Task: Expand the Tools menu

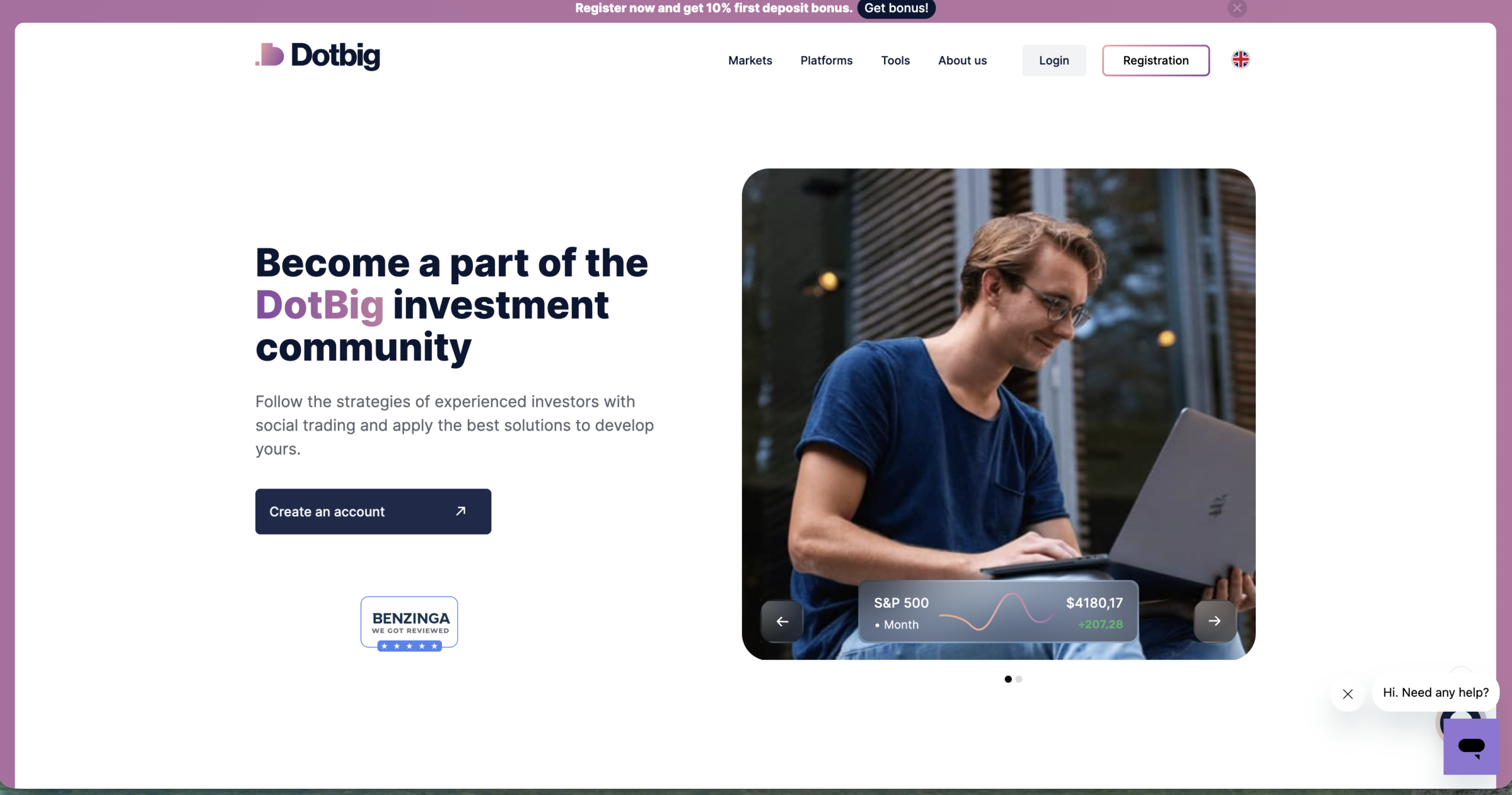Action: pyautogui.click(x=895, y=60)
